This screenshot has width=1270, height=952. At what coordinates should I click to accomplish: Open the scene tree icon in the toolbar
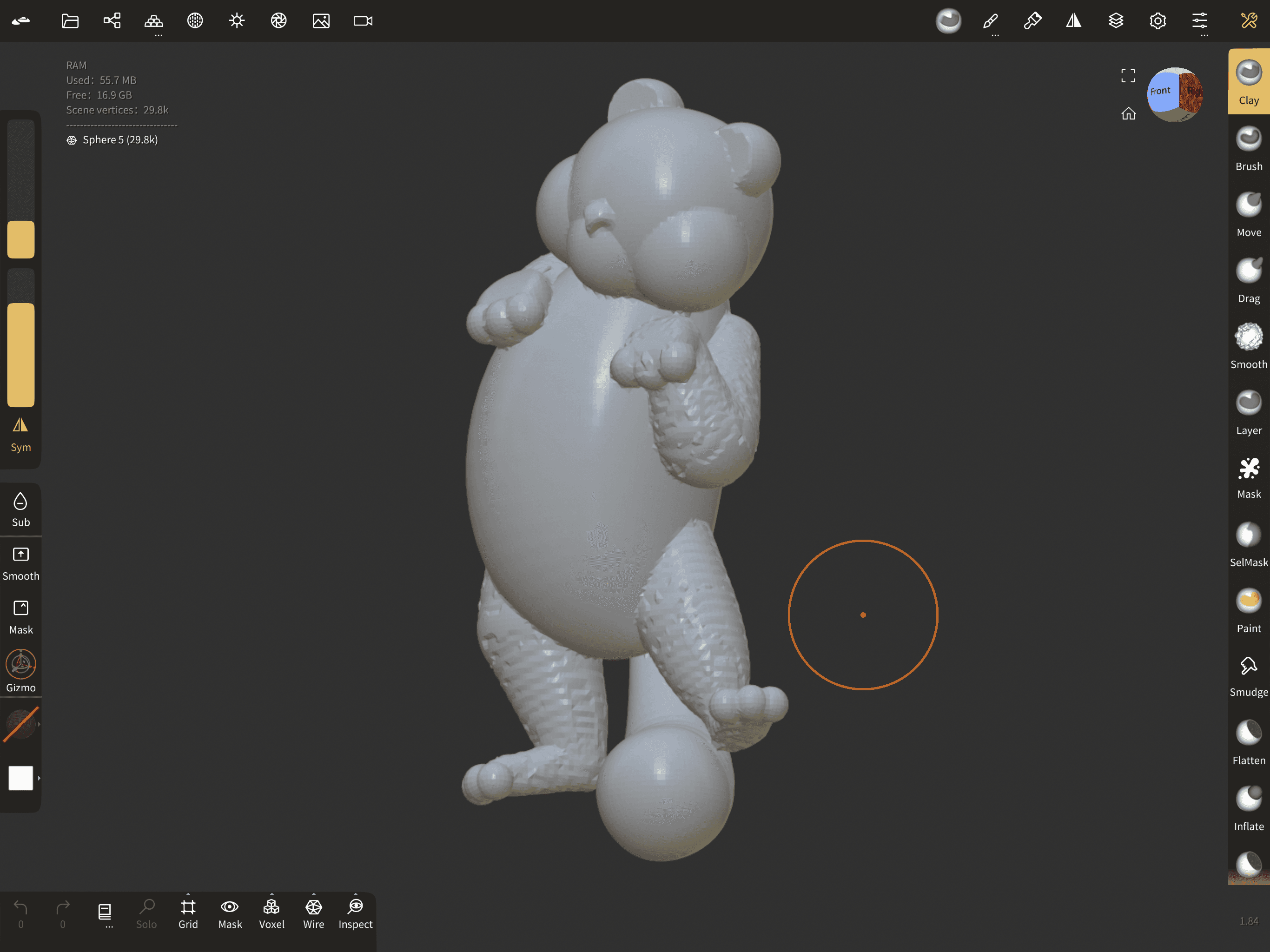click(112, 21)
